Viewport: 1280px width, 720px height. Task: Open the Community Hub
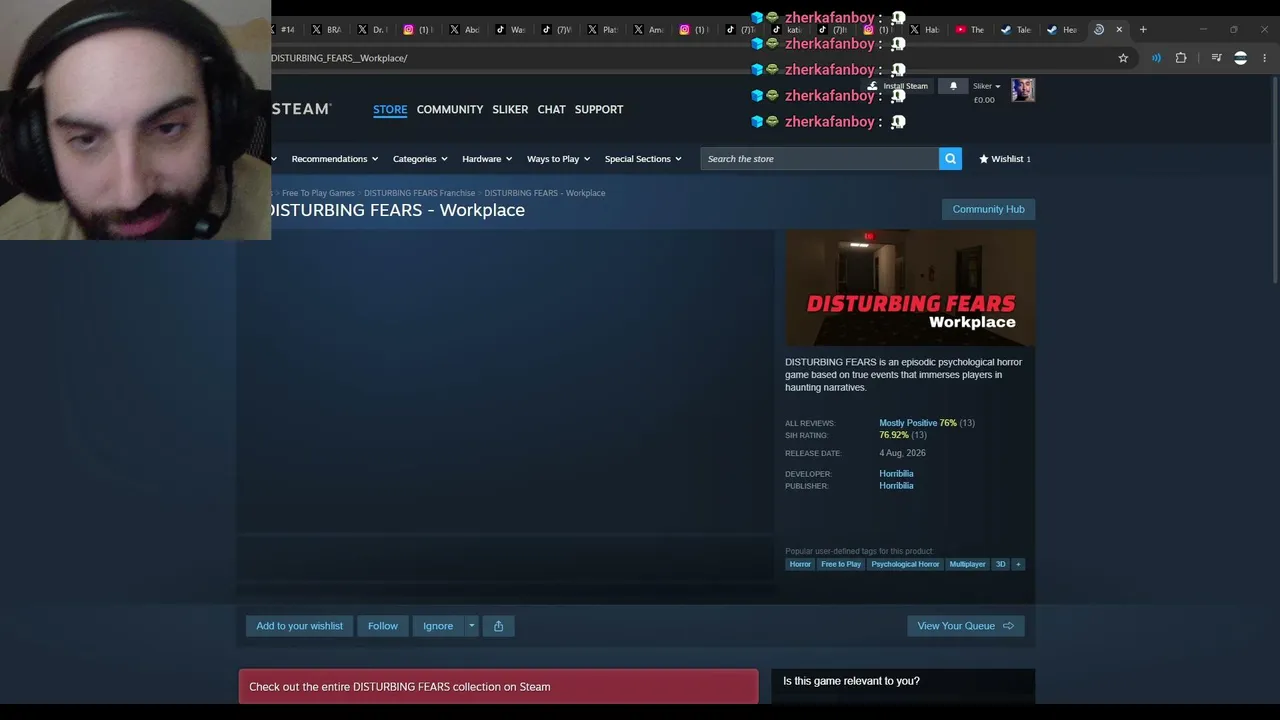pos(988,209)
